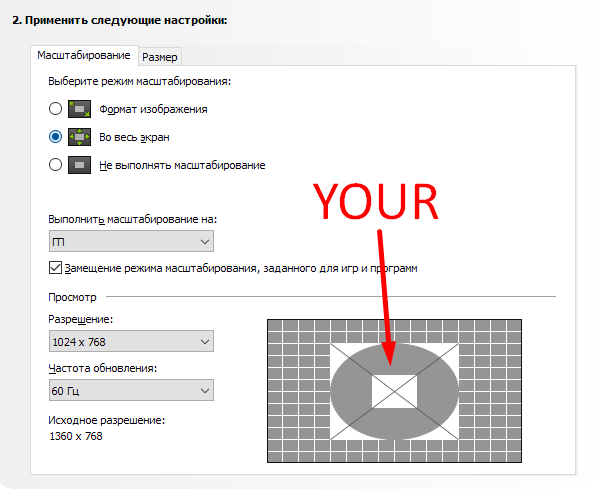Click the red YOUR annotation text
This screenshot has height=500, width=594.
[375, 201]
